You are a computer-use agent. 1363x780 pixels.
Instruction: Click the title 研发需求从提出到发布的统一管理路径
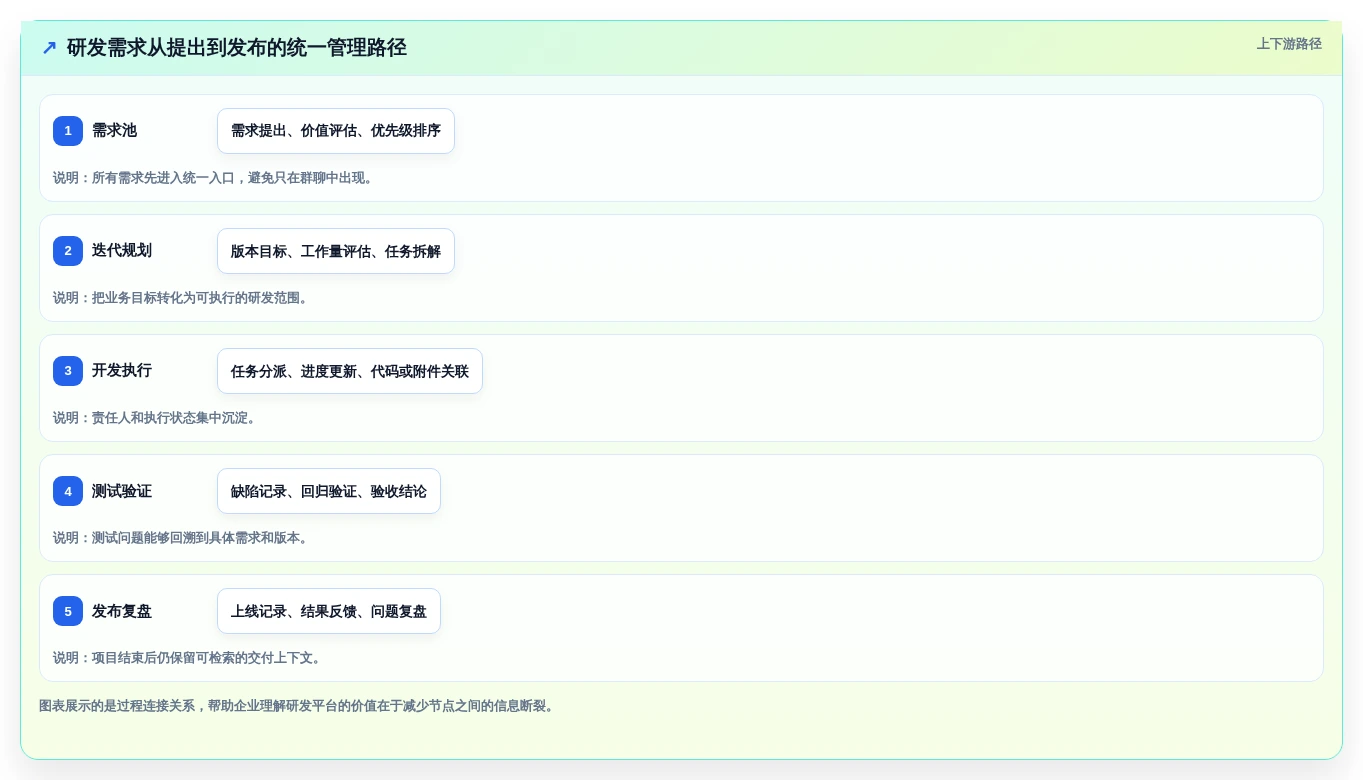(236, 48)
